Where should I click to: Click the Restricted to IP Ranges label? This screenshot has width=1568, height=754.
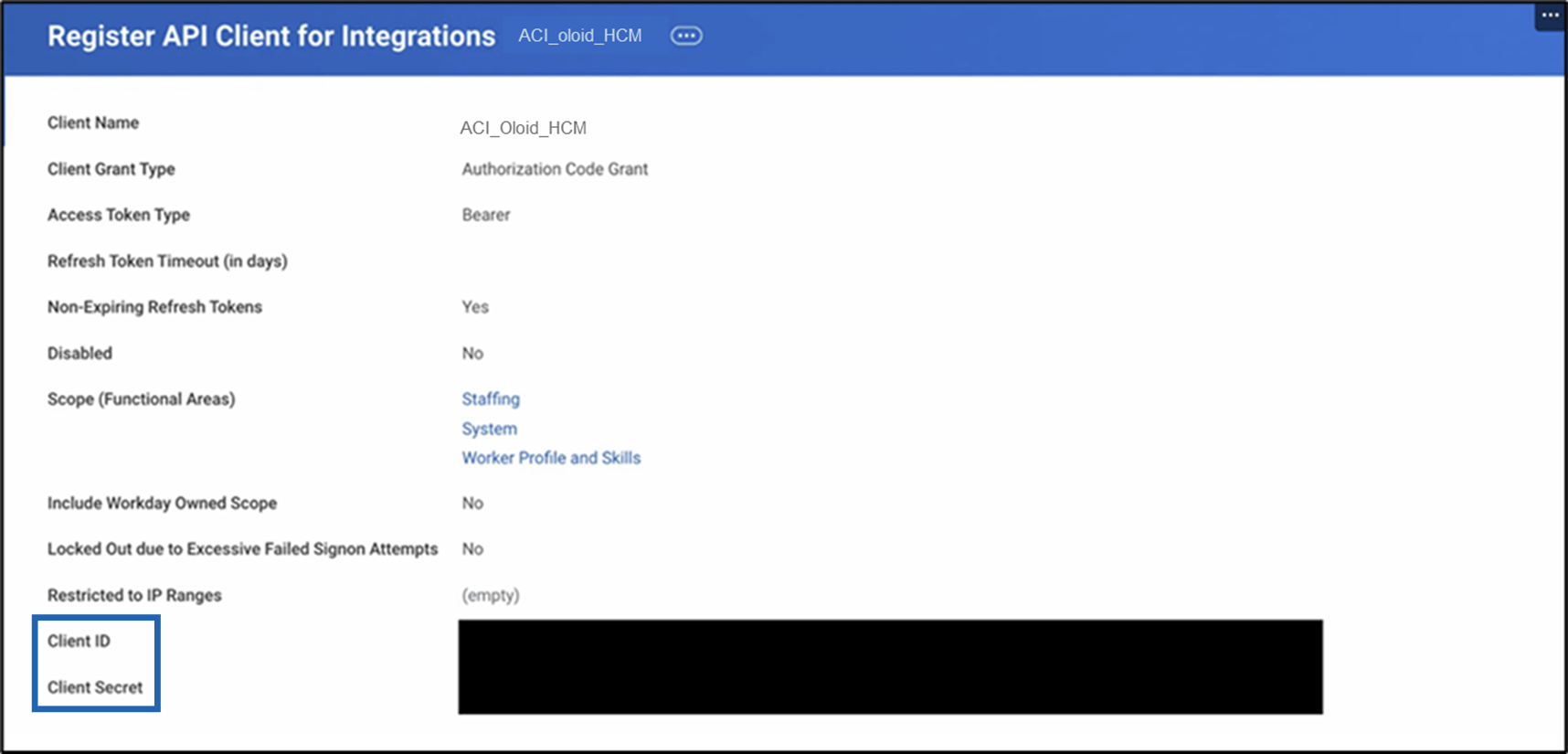(134, 595)
